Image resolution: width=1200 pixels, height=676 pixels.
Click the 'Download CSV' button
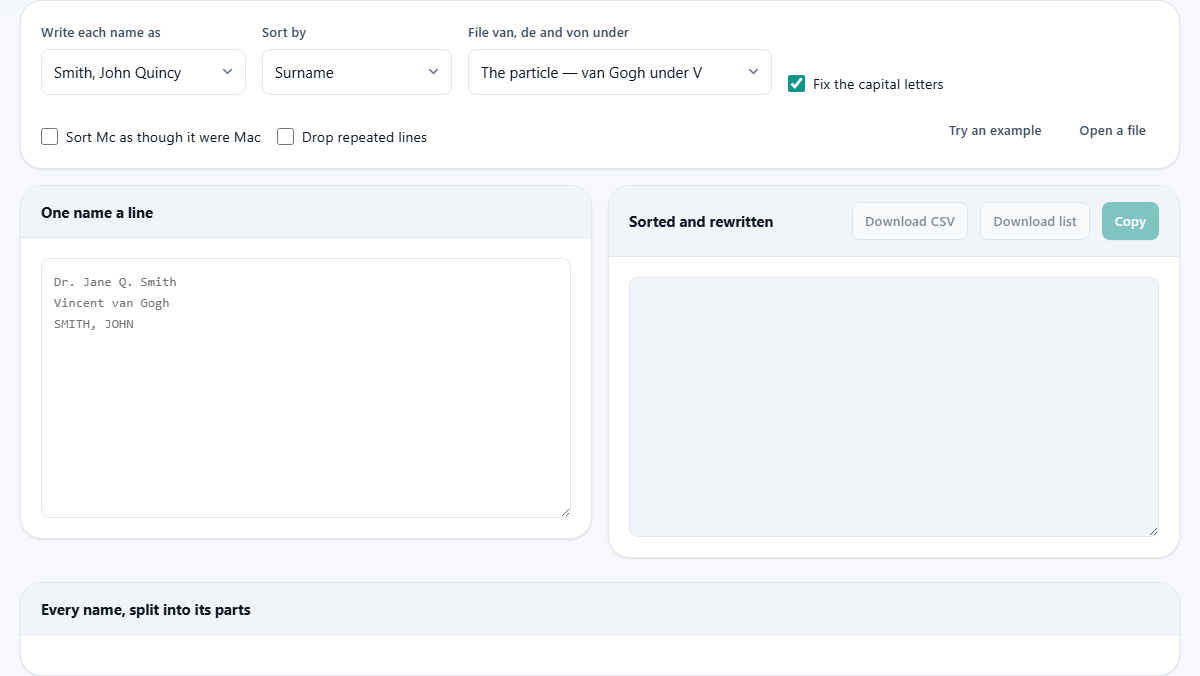[x=910, y=221]
